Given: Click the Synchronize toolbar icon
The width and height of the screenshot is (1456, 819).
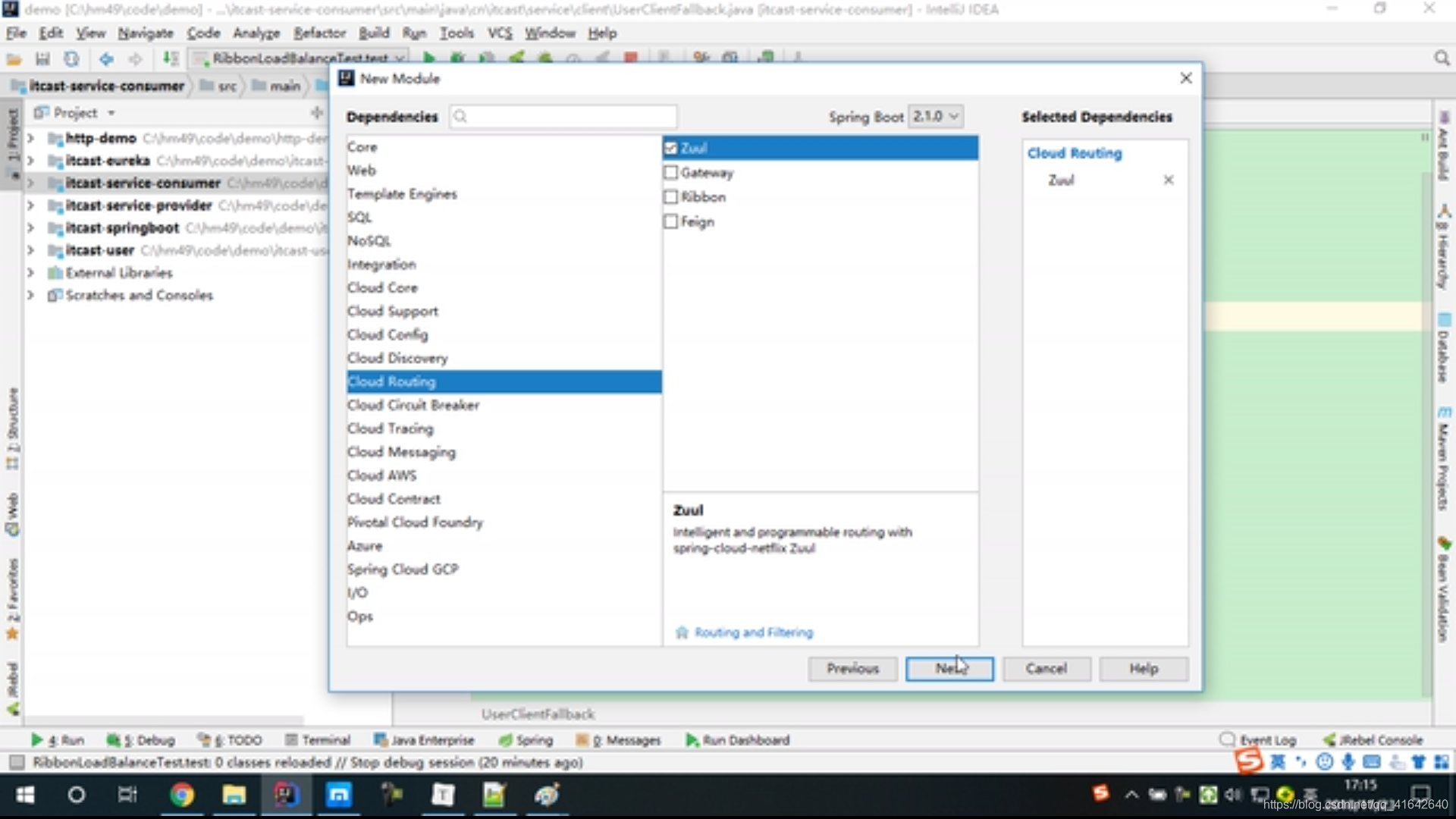Looking at the screenshot, I should (71, 59).
